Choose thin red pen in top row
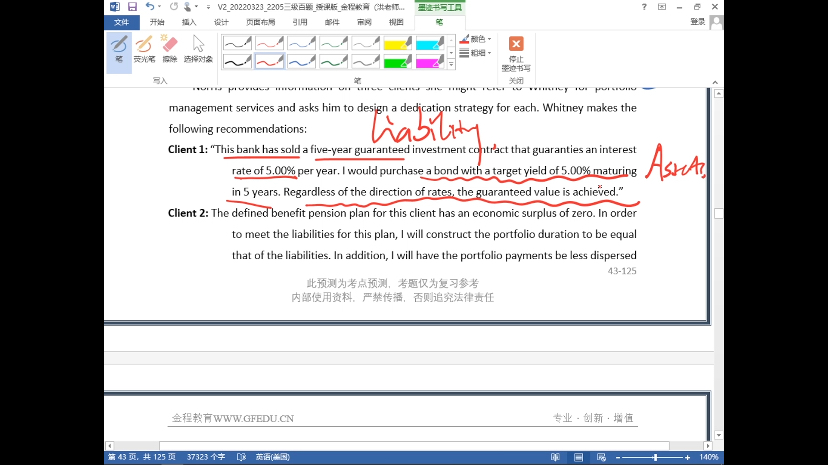The image size is (828, 465). tap(269, 43)
